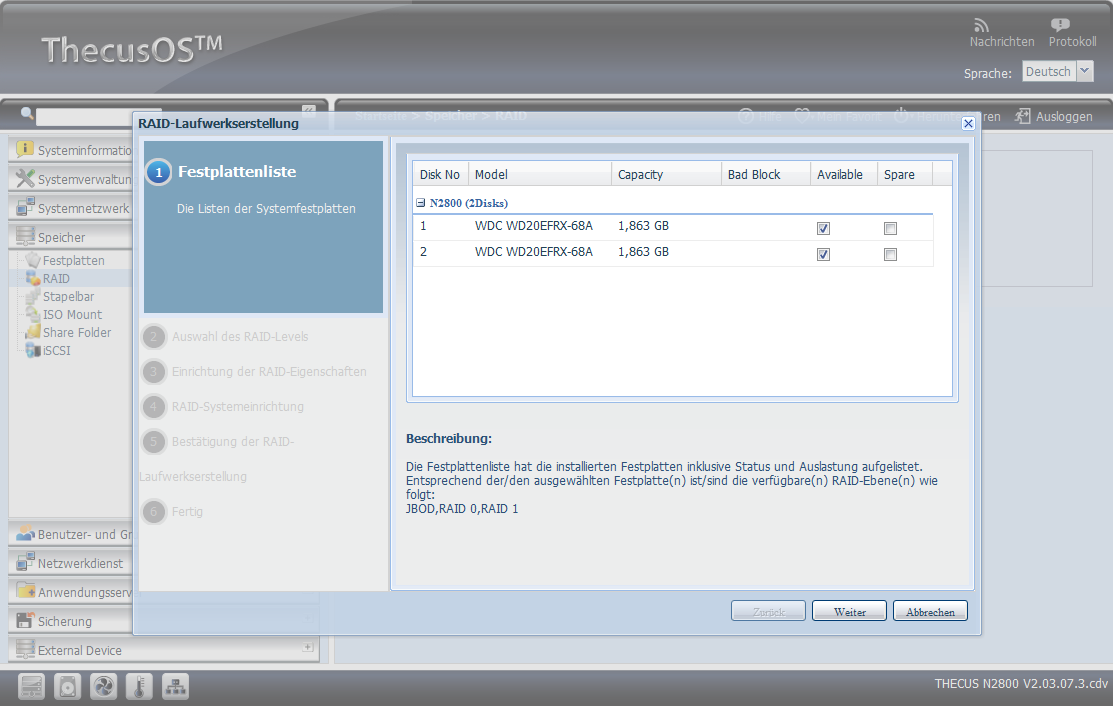Click the Ausloggen link
1113x706 pixels.
[1064, 116]
